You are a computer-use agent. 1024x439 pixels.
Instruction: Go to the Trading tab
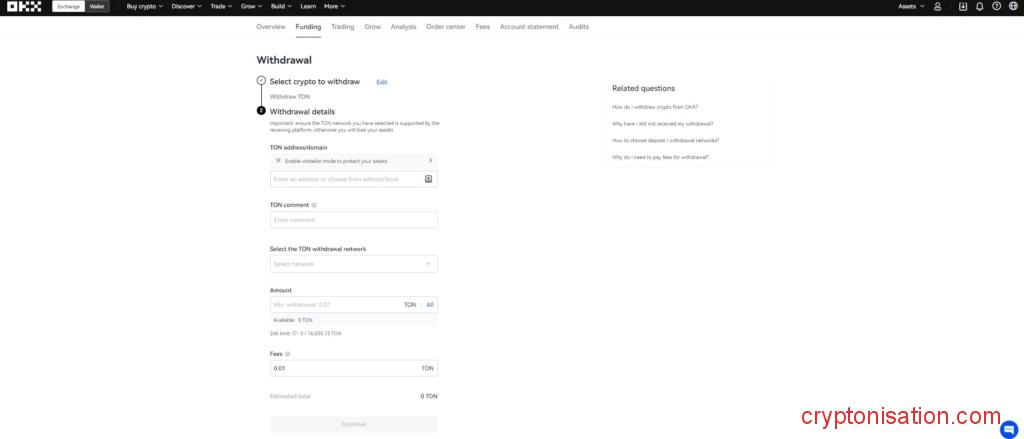(342, 27)
